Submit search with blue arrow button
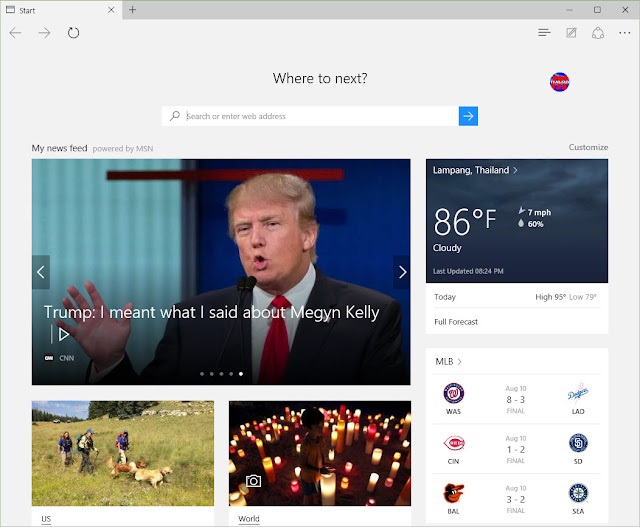 (x=468, y=116)
